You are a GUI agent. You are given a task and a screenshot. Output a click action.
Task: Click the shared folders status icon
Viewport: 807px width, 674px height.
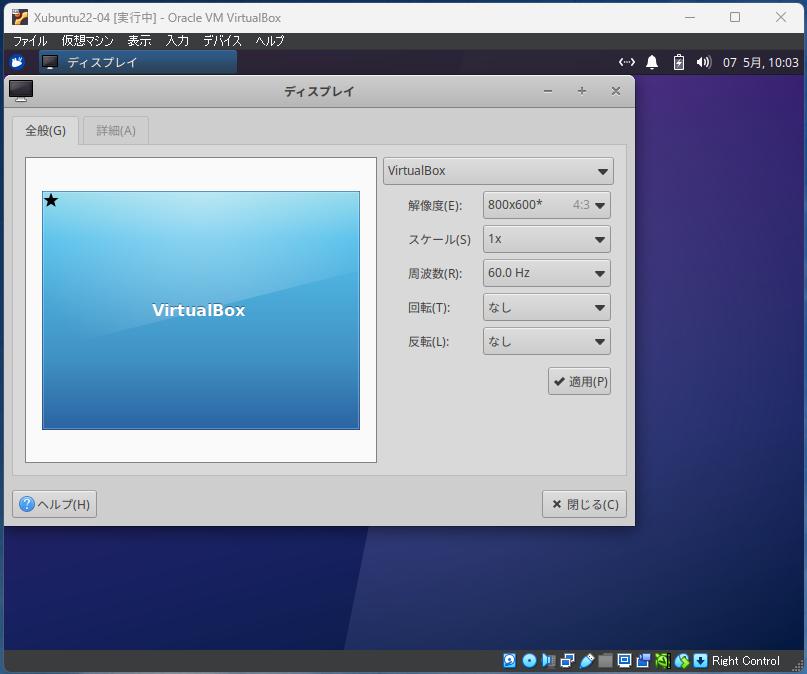click(605, 660)
